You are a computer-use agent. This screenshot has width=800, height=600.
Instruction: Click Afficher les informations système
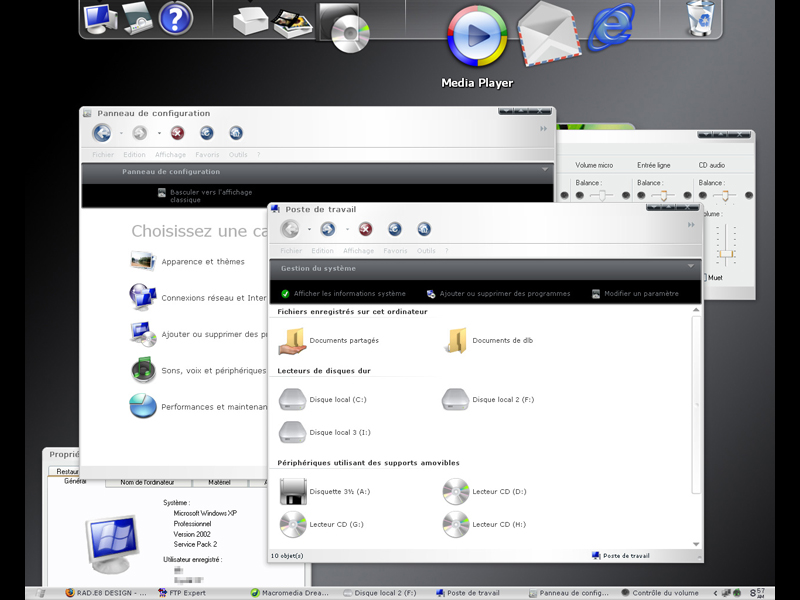pyautogui.click(x=343, y=293)
